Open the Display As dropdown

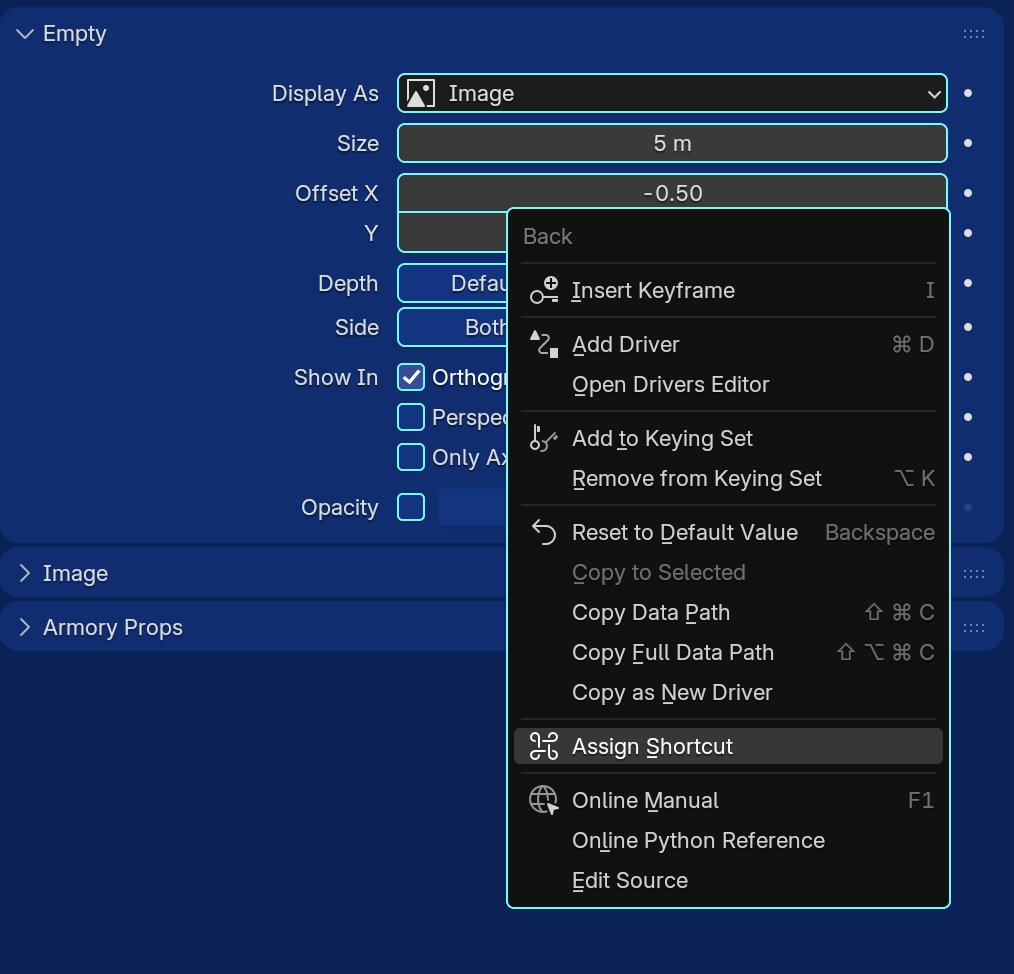673,93
